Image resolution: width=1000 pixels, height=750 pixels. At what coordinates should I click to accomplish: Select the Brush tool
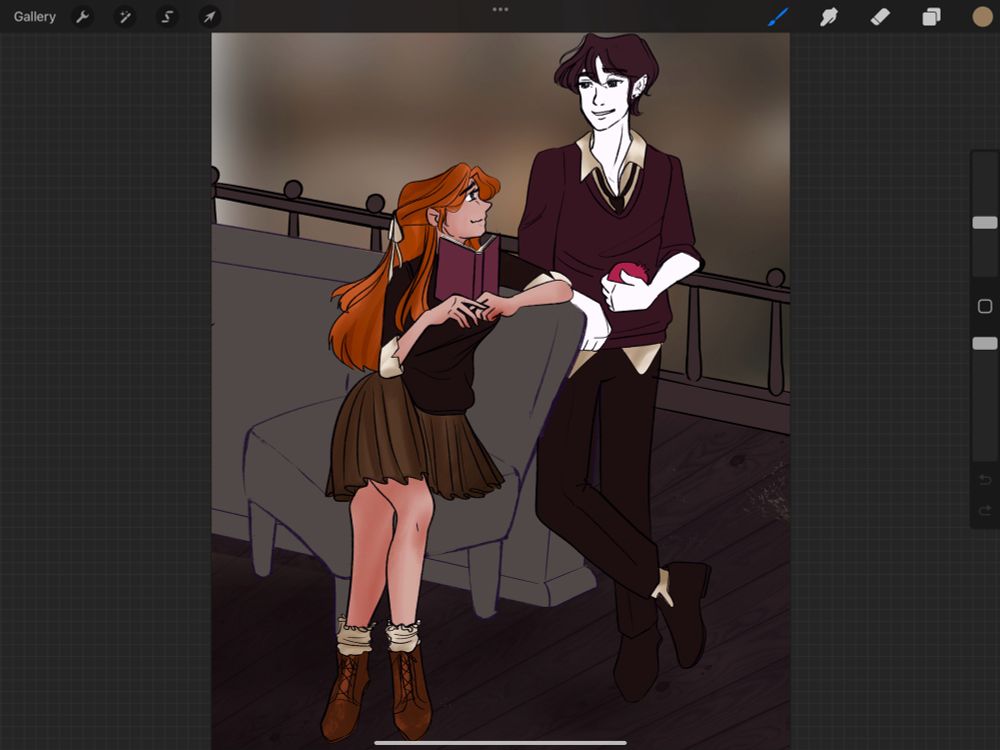(777, 17)
